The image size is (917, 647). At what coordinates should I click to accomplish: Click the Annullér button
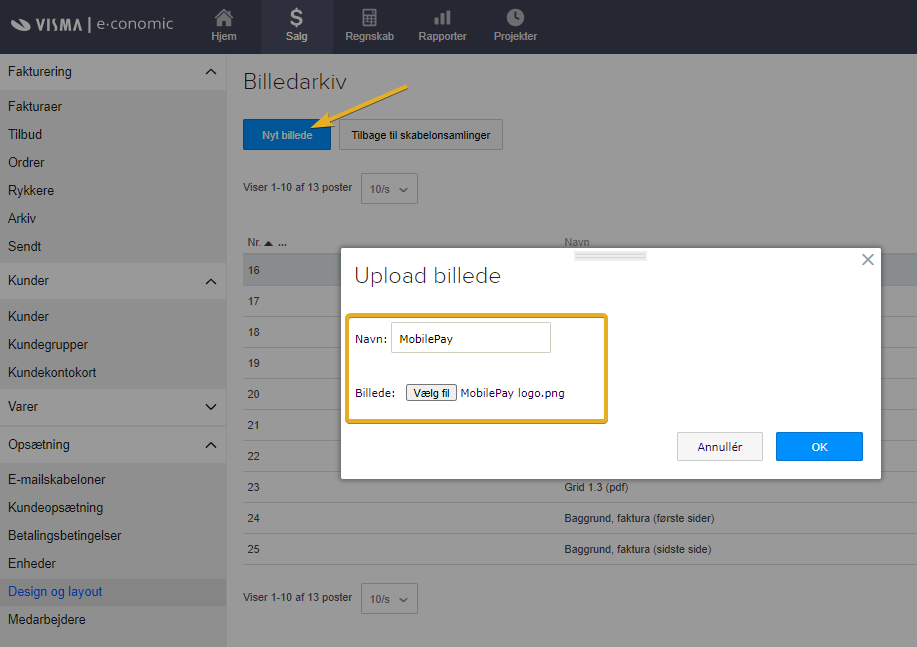pyautogui.click(x=719, y=447)
